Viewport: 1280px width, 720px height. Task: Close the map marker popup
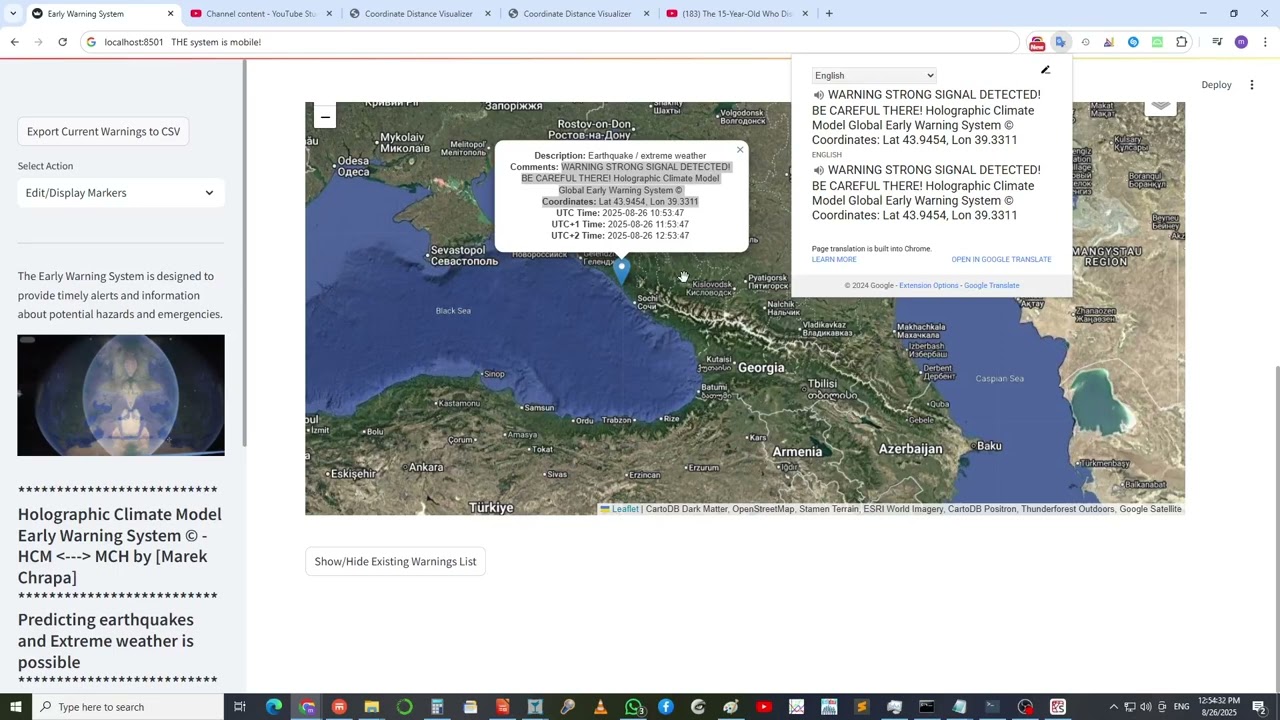click(x=740, y=150)
